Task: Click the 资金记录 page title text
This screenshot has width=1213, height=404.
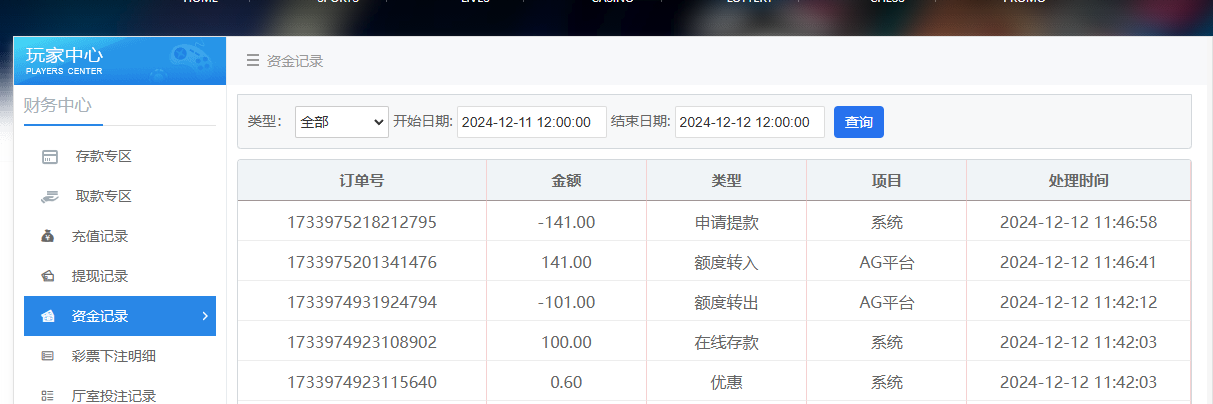Action: (295, 61)
